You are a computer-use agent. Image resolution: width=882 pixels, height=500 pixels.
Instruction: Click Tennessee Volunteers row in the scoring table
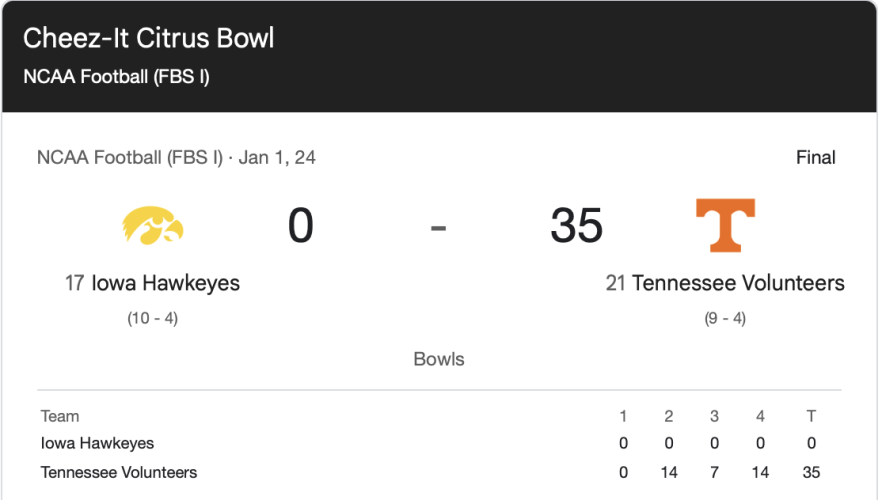(x=119, y=472)
